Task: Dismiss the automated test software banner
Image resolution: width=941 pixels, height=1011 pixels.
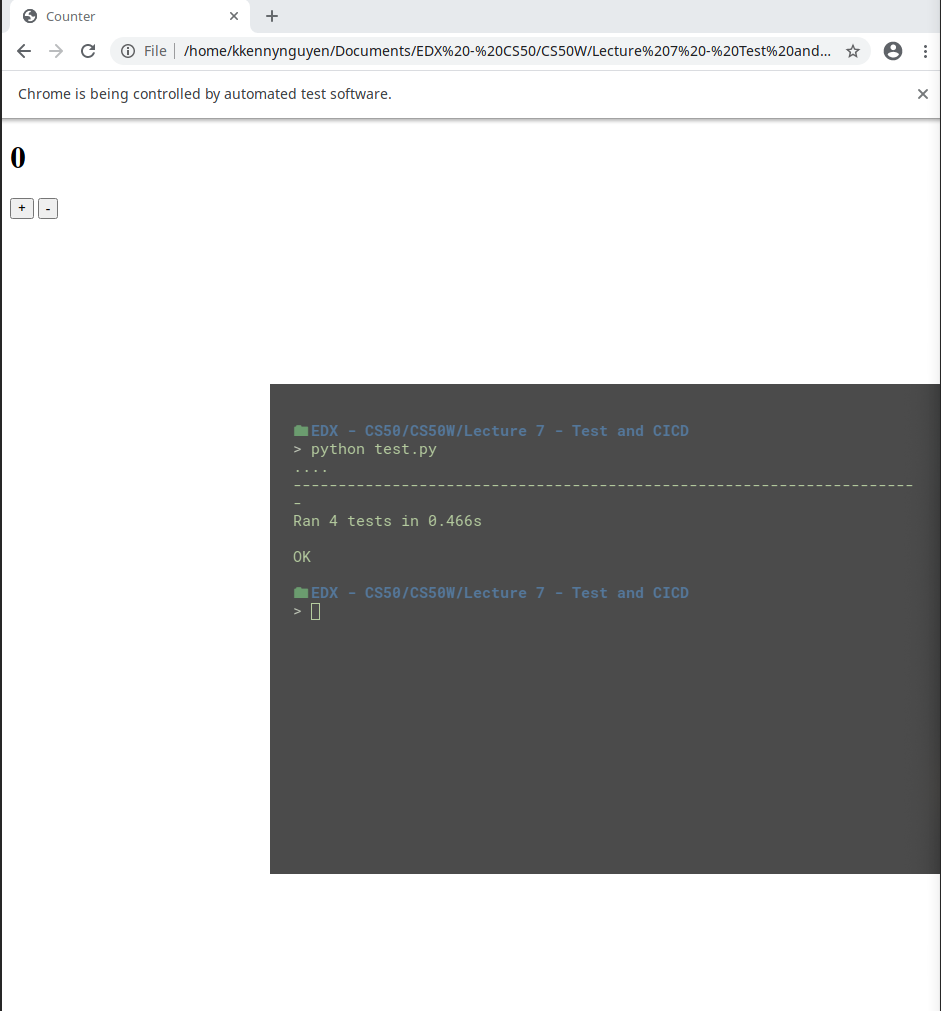Action: (923, 94)
